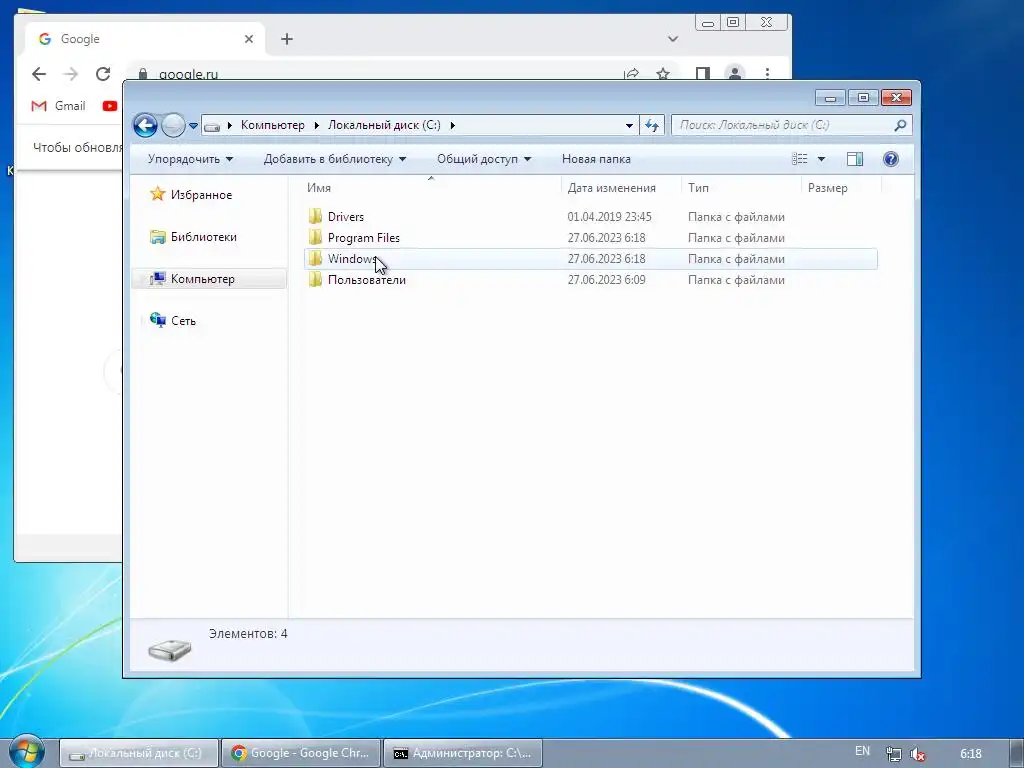Select Локальный диск (C:) breadcrumb
This screenshot has width=1024, height=768.
tap(384, 125)
